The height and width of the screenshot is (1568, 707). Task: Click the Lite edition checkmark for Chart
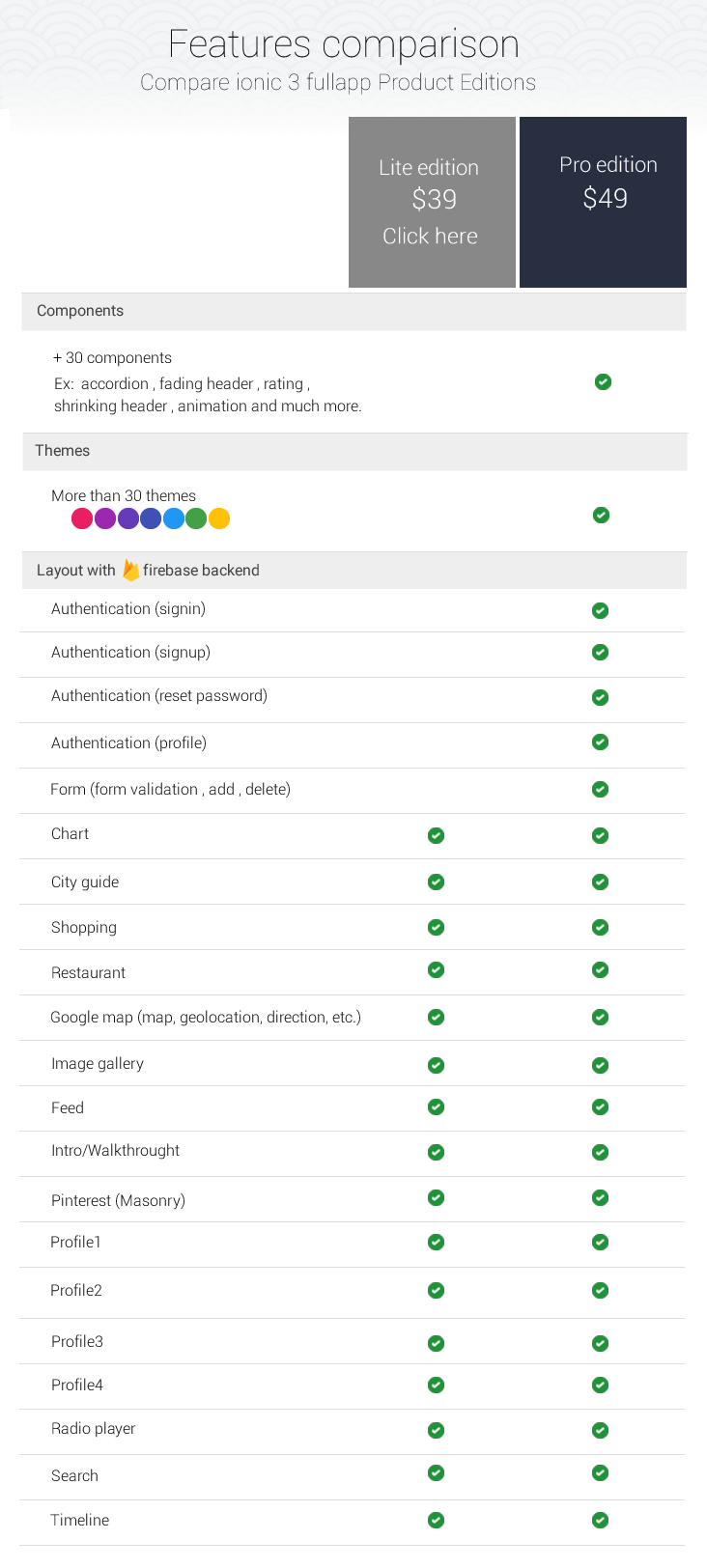(x=436, y=835)
